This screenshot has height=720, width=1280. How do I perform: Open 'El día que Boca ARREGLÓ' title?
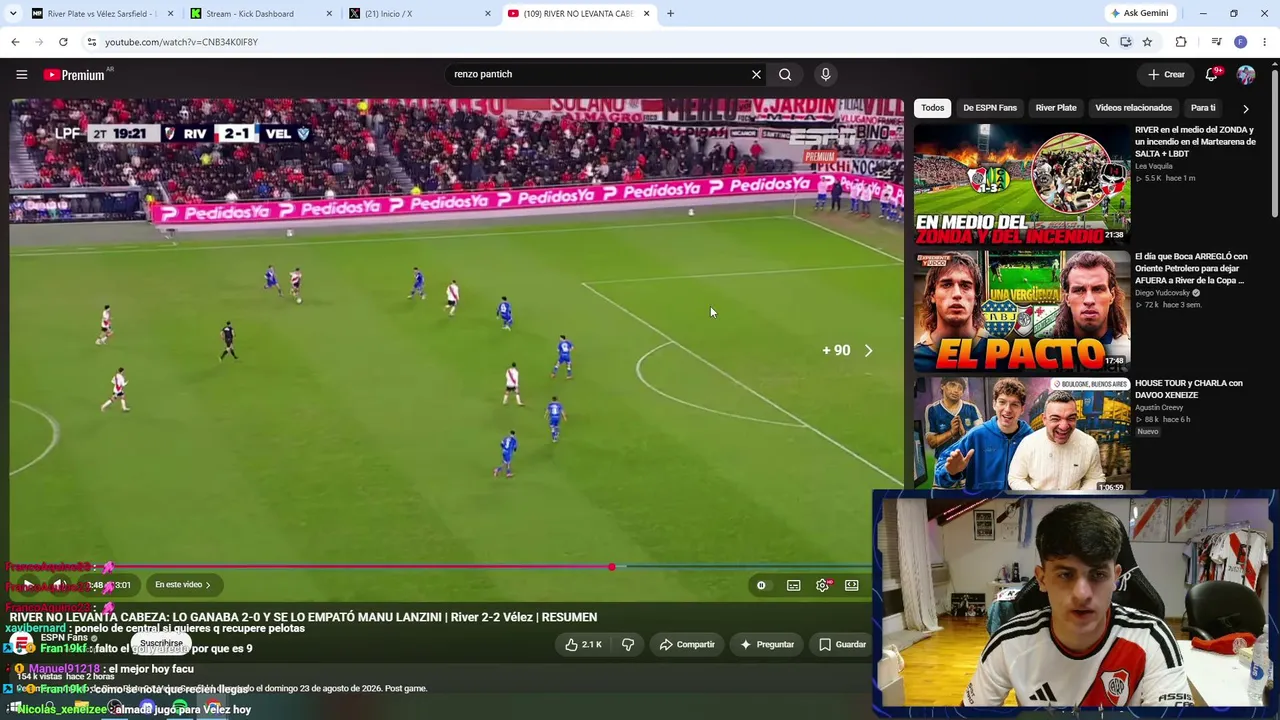coord(1191,269)
